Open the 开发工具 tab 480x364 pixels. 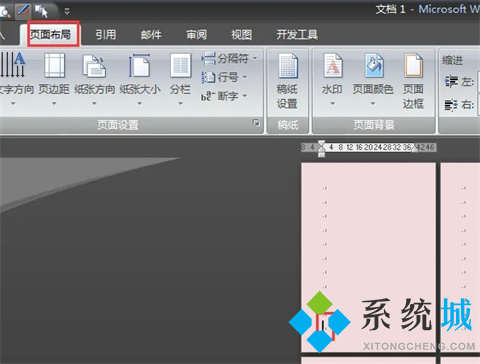[x=297, y=34]
